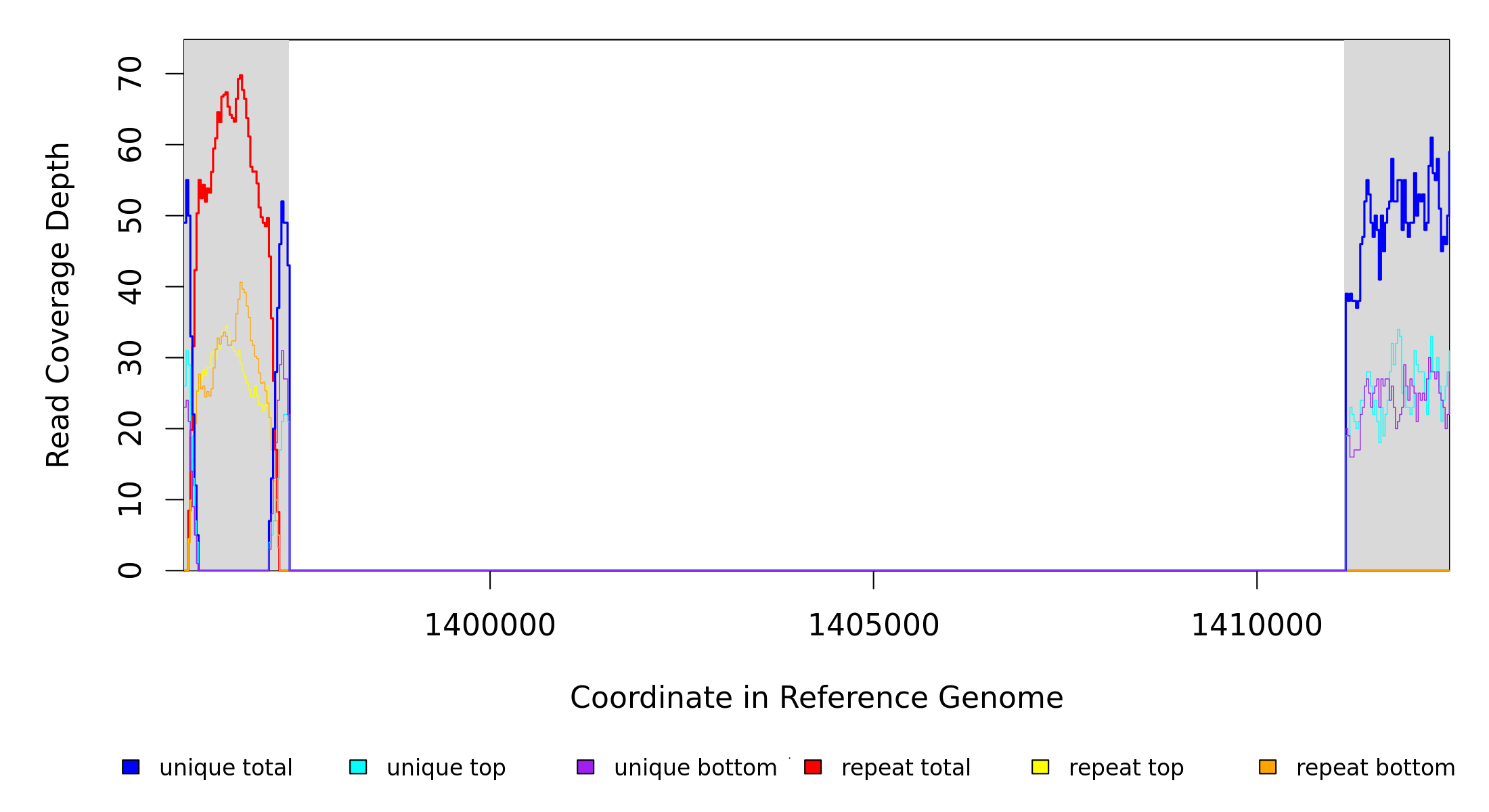1489x812 pixels.
Task: Click the yellow repeat top legend swatch
Action: point(1040,767)
